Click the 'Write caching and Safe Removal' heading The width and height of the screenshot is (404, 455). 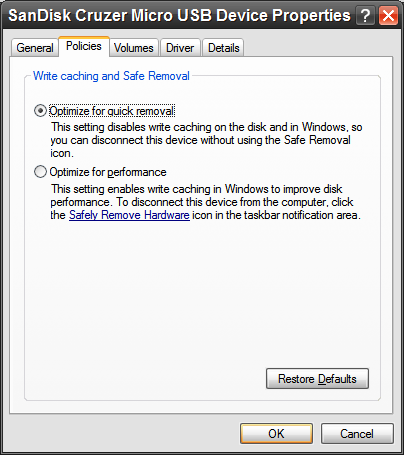(111, 76)
